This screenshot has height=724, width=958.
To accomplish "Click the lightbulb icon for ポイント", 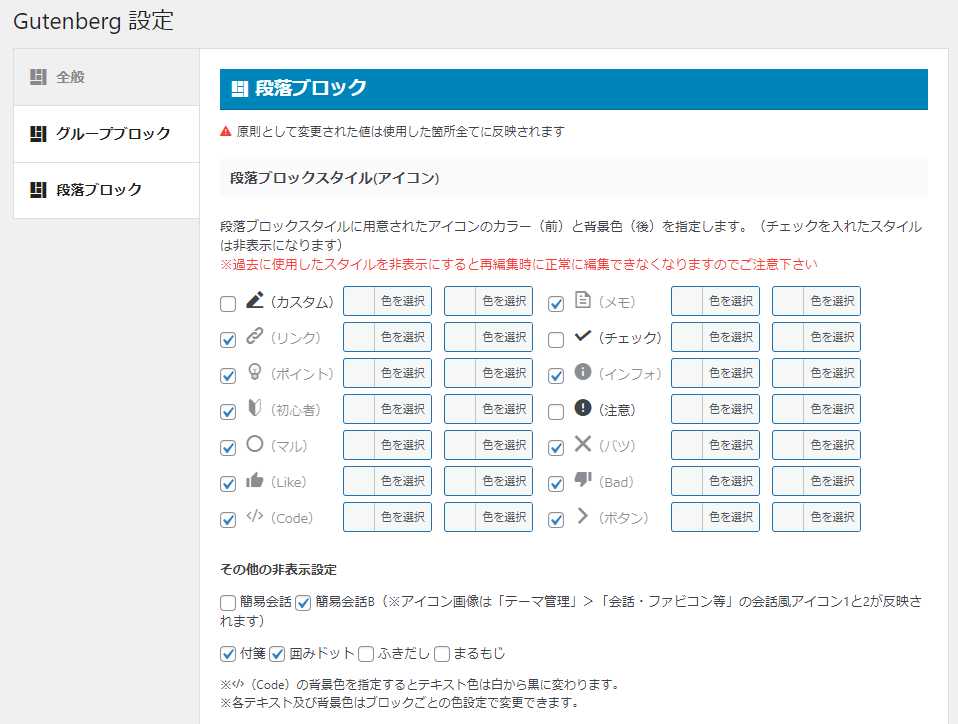I will click(x=255, y=373).
